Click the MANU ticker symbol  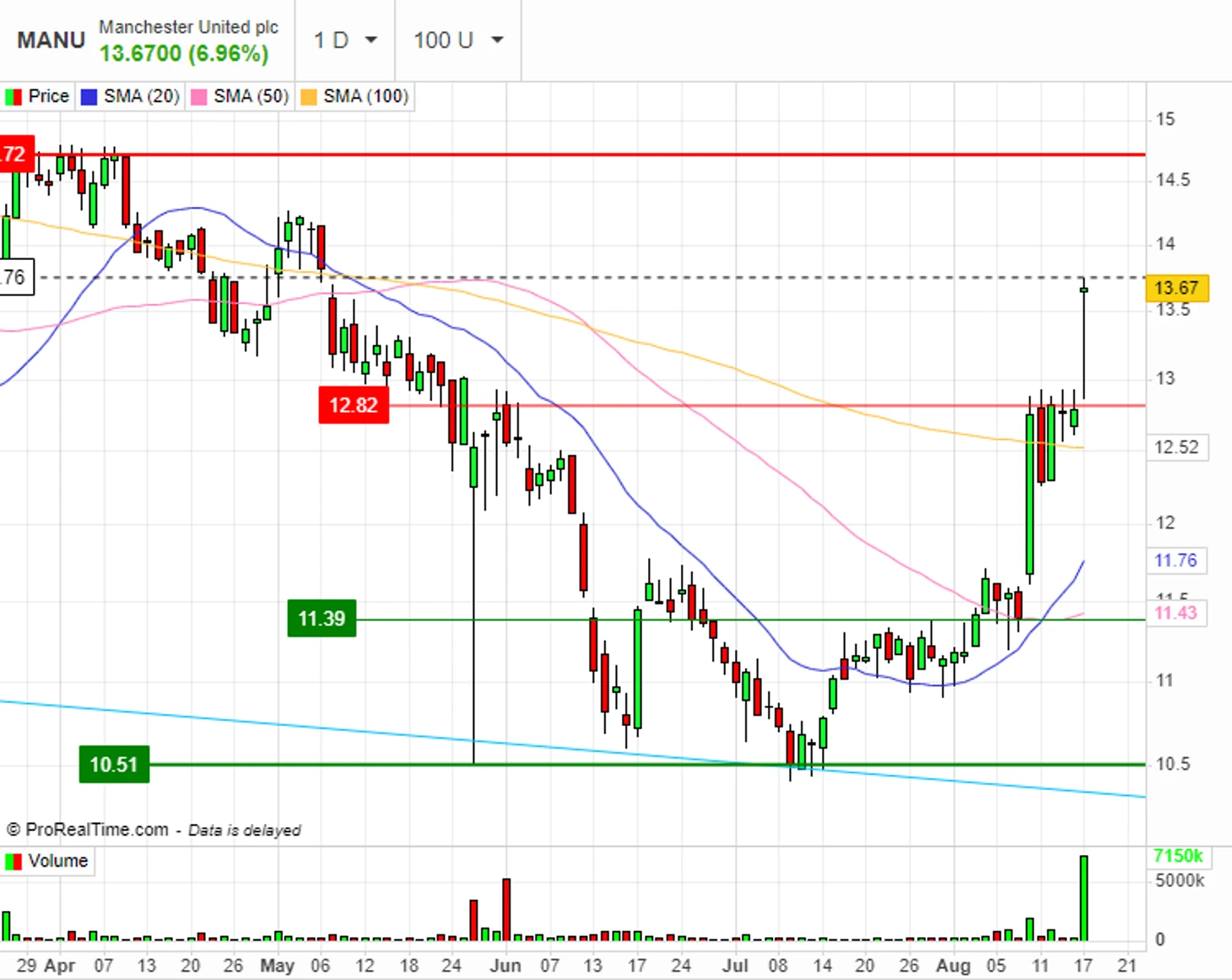[51, 41]
